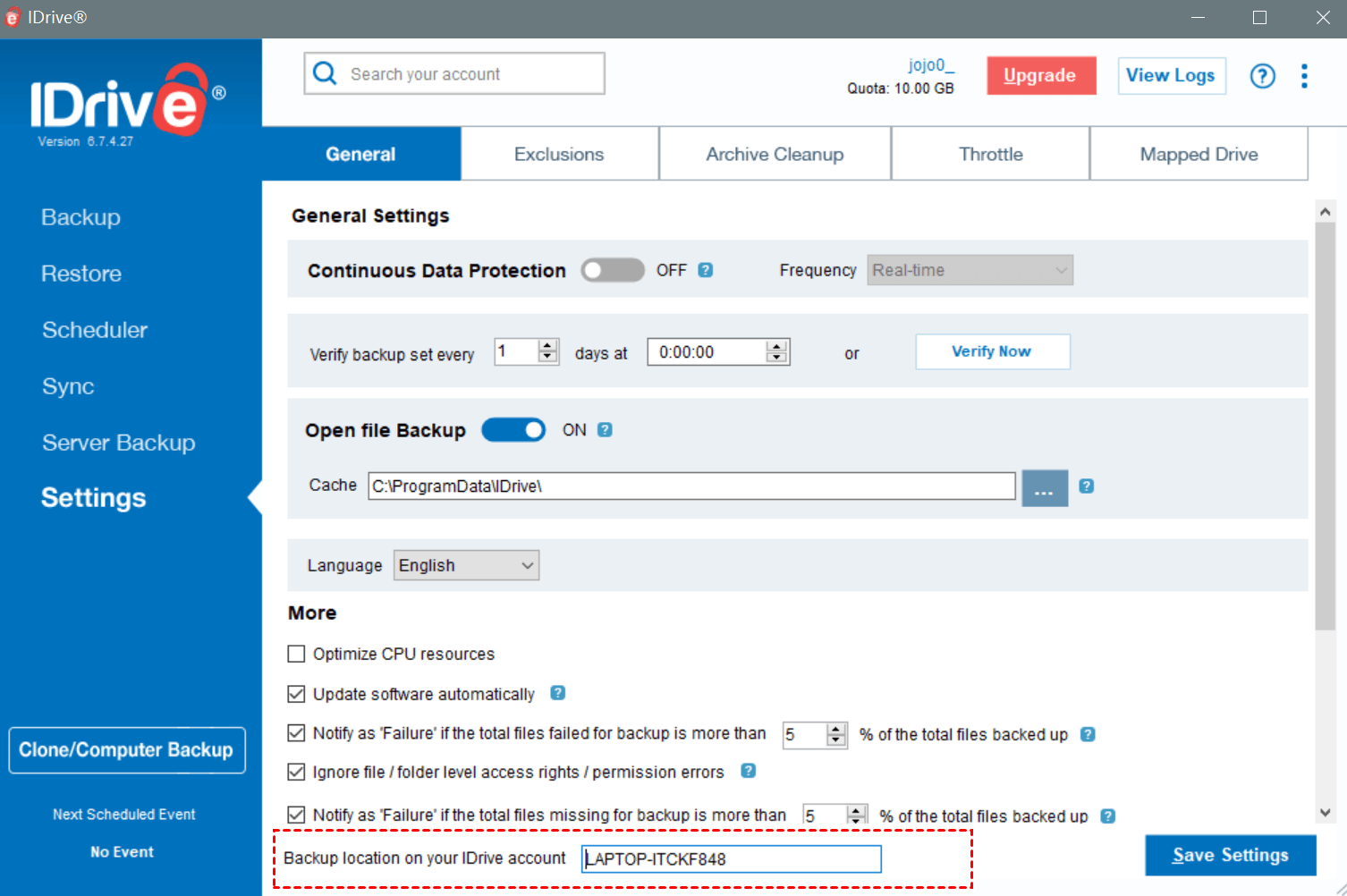Browse cache folder with the ellipsis button

coord(1044,488)
